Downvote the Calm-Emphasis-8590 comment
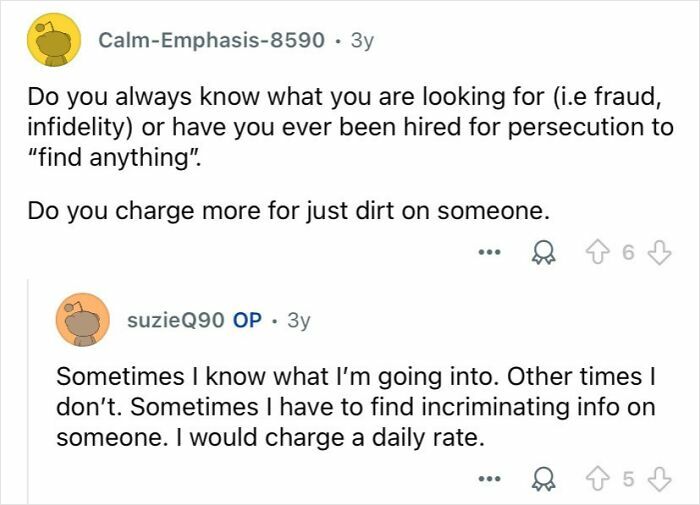700x505 pixels. point(659,253)
